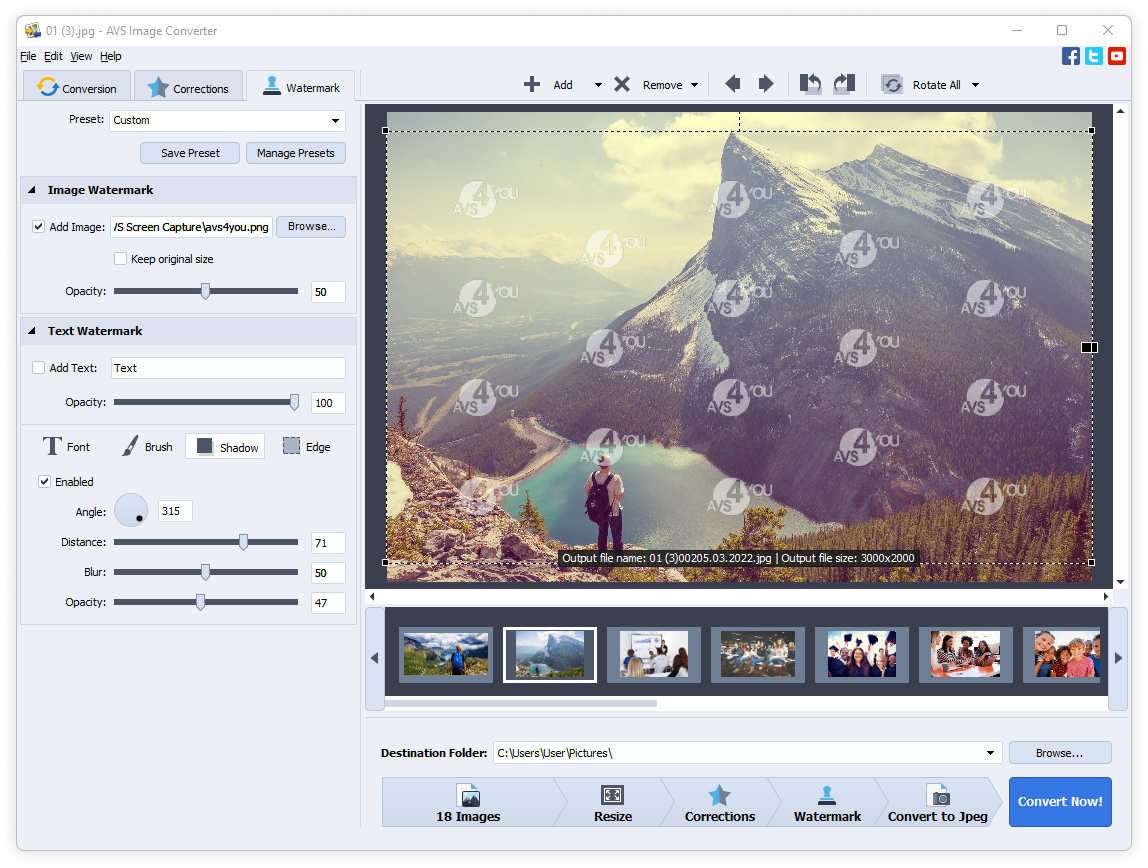Open the Preset Custom dropdown

pos(227,121)
